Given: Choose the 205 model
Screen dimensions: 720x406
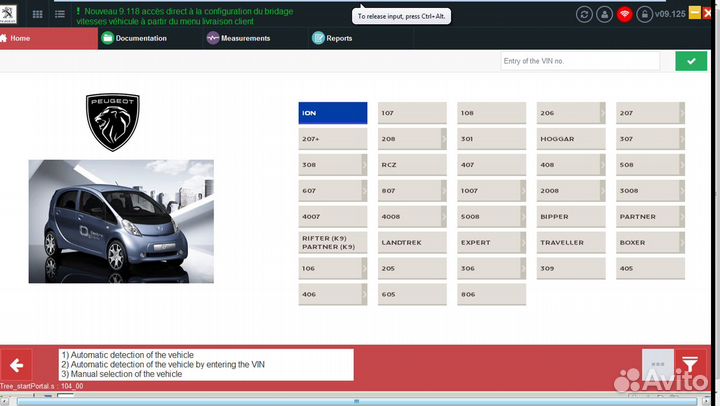Looking at the screenshot, I should coord(412,269).
